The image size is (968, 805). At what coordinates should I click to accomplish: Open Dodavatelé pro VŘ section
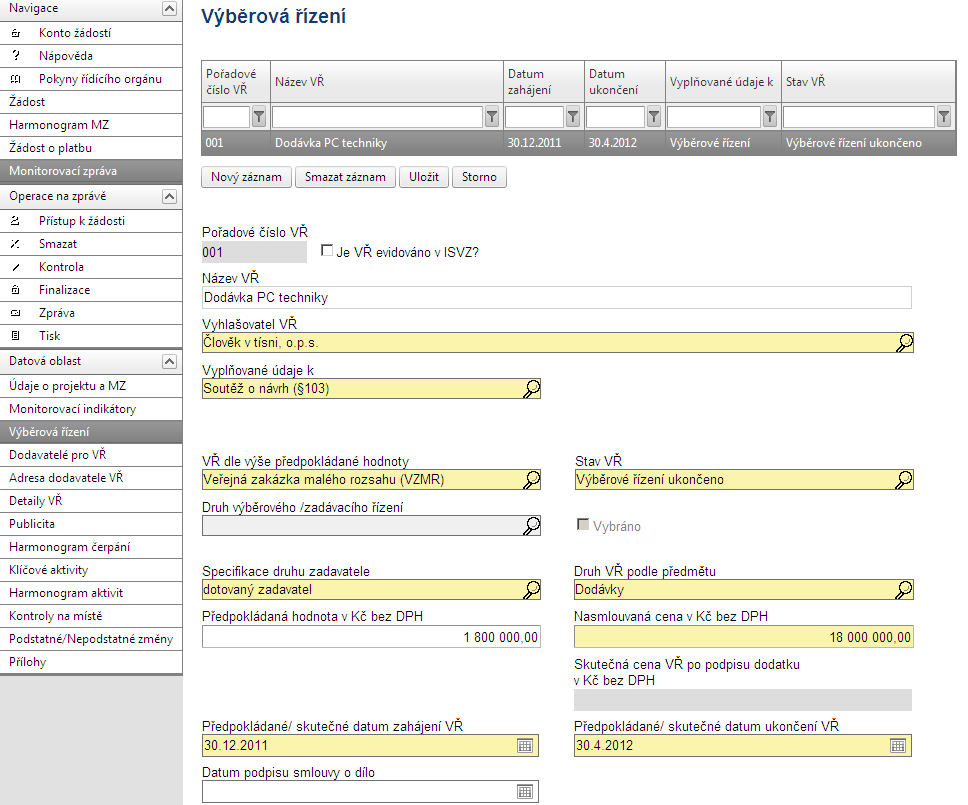pyautogui.click(x=91, y=455)
